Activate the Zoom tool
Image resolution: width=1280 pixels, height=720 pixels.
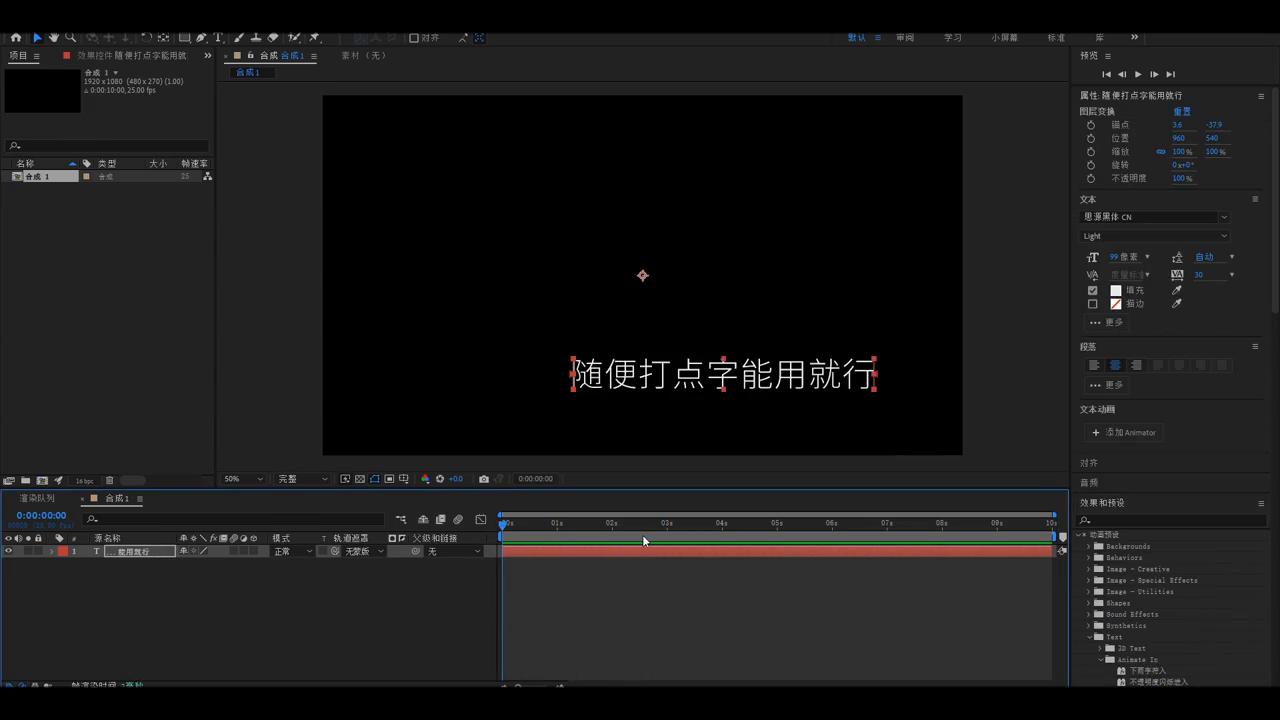(x=70, y=37)
